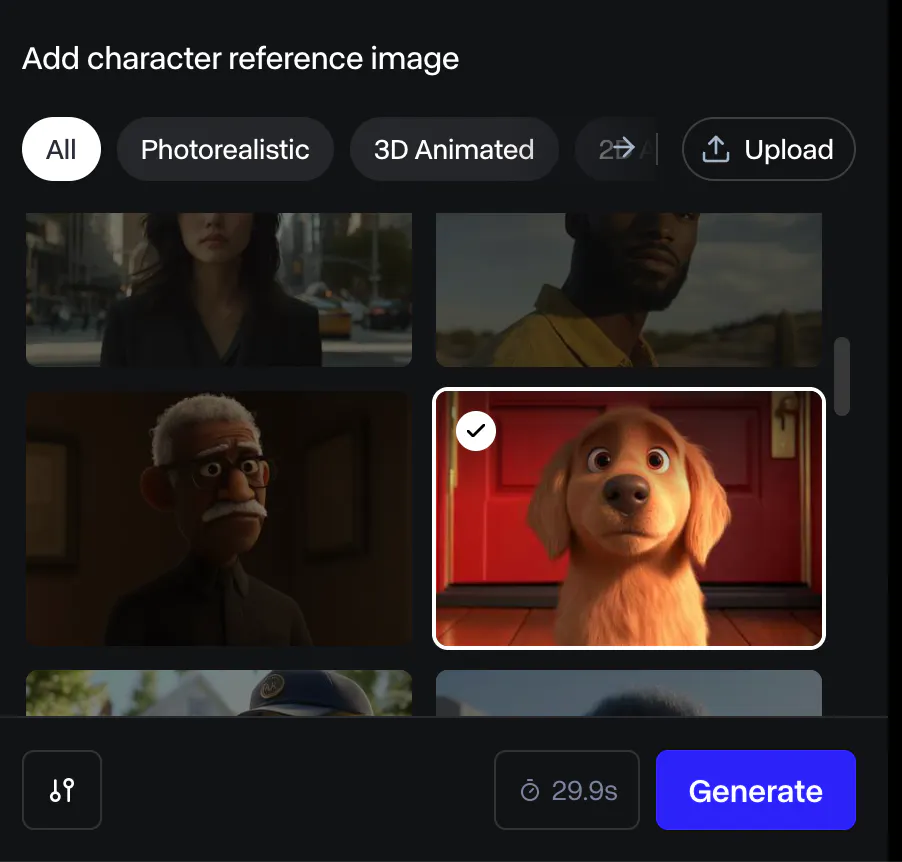Filter by Photorealistic characters

coord(225,150)
